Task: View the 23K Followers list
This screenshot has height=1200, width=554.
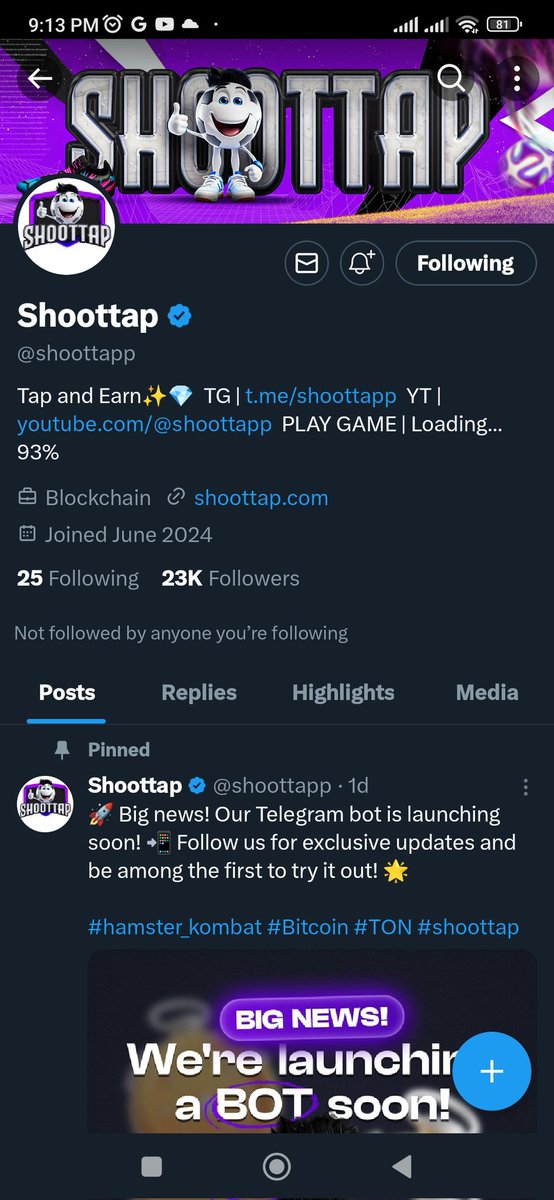Action: point(230,578)
